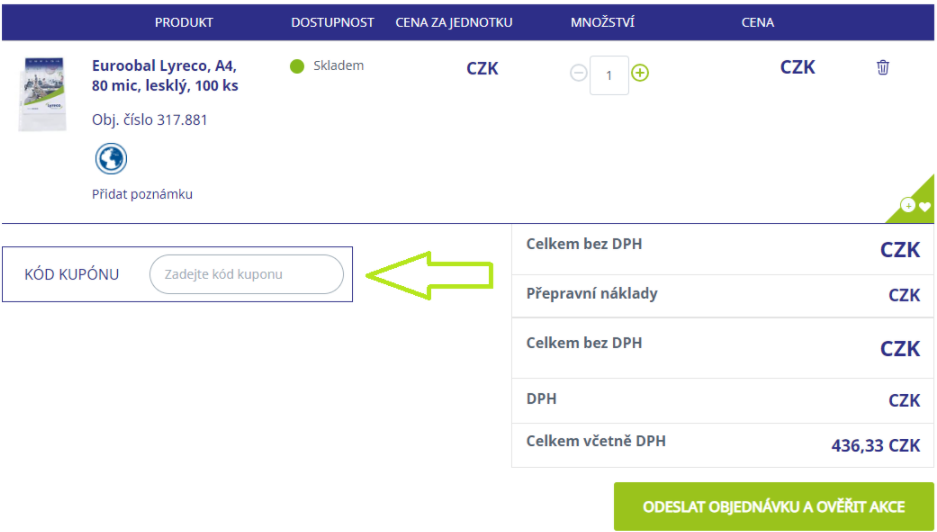Click the Přidat poznámku link
Viewport: 937px width, 532px height.
pyautogui.click(x=142, y=194)
